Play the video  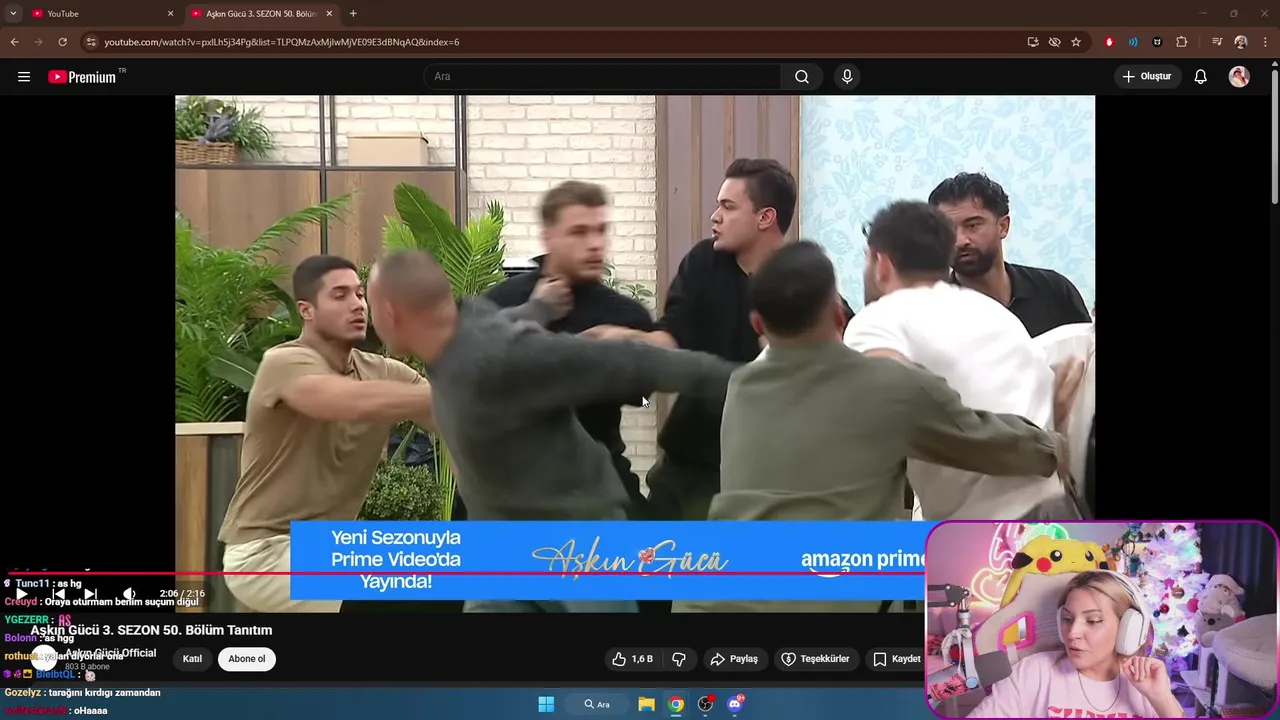(x=21, y=594)
